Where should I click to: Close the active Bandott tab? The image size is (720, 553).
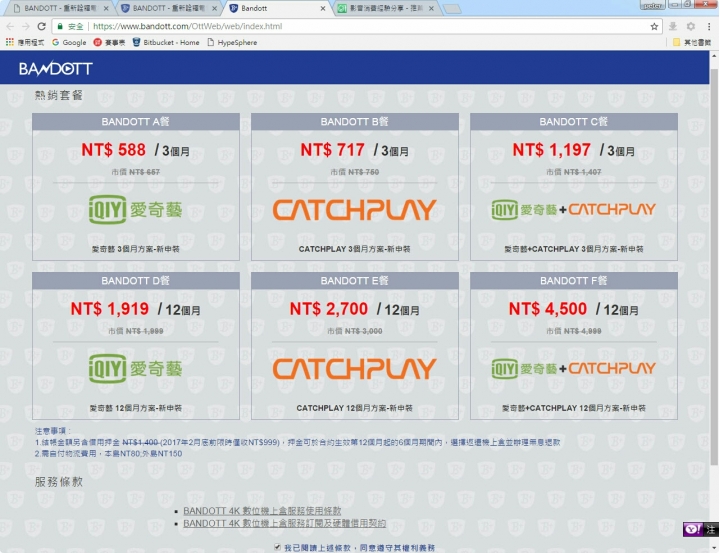tap(323, 8)
